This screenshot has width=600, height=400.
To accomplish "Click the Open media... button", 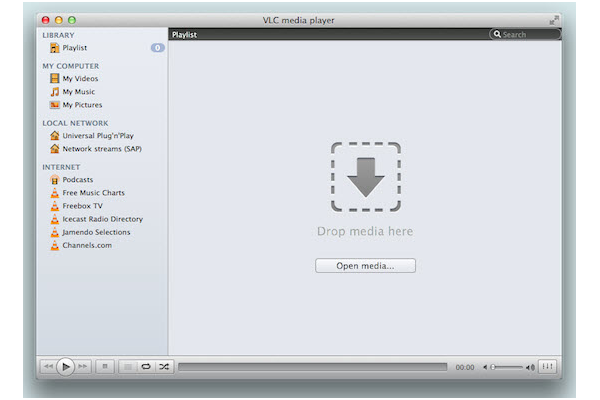I will click(x=365, y=266).
